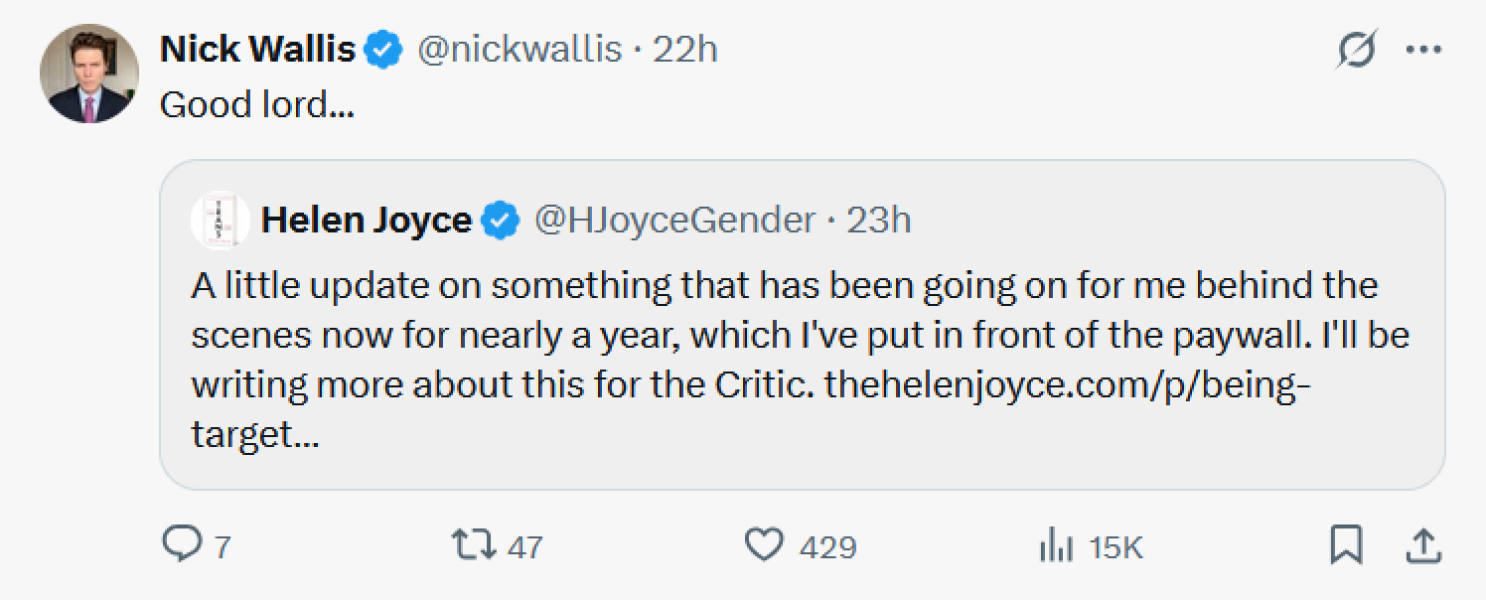The image size is (1486, 600).
Task: Open the share post icon
Action: pyautogui.click(x=1423, y=545)
